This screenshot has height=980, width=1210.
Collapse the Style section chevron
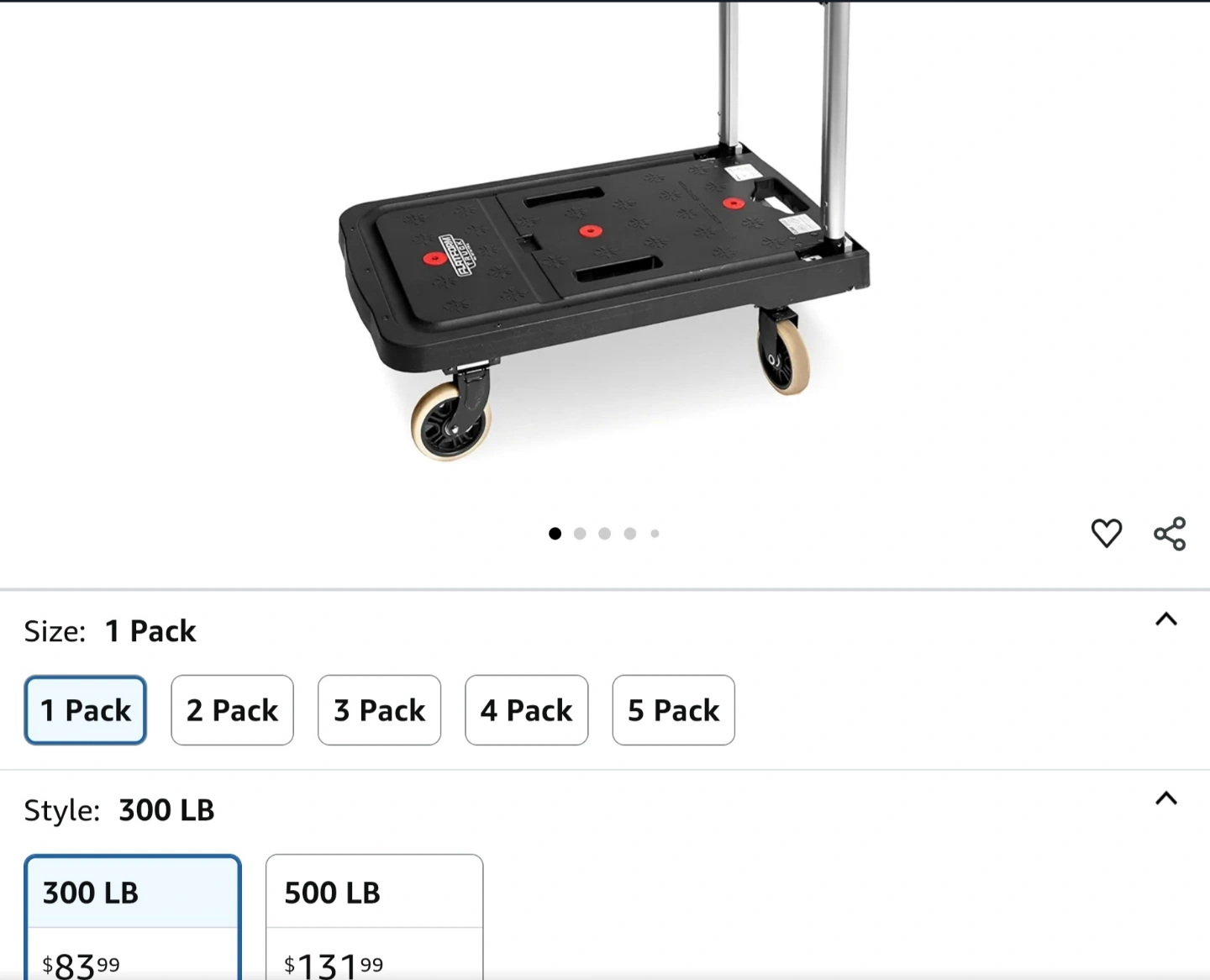1166,798
